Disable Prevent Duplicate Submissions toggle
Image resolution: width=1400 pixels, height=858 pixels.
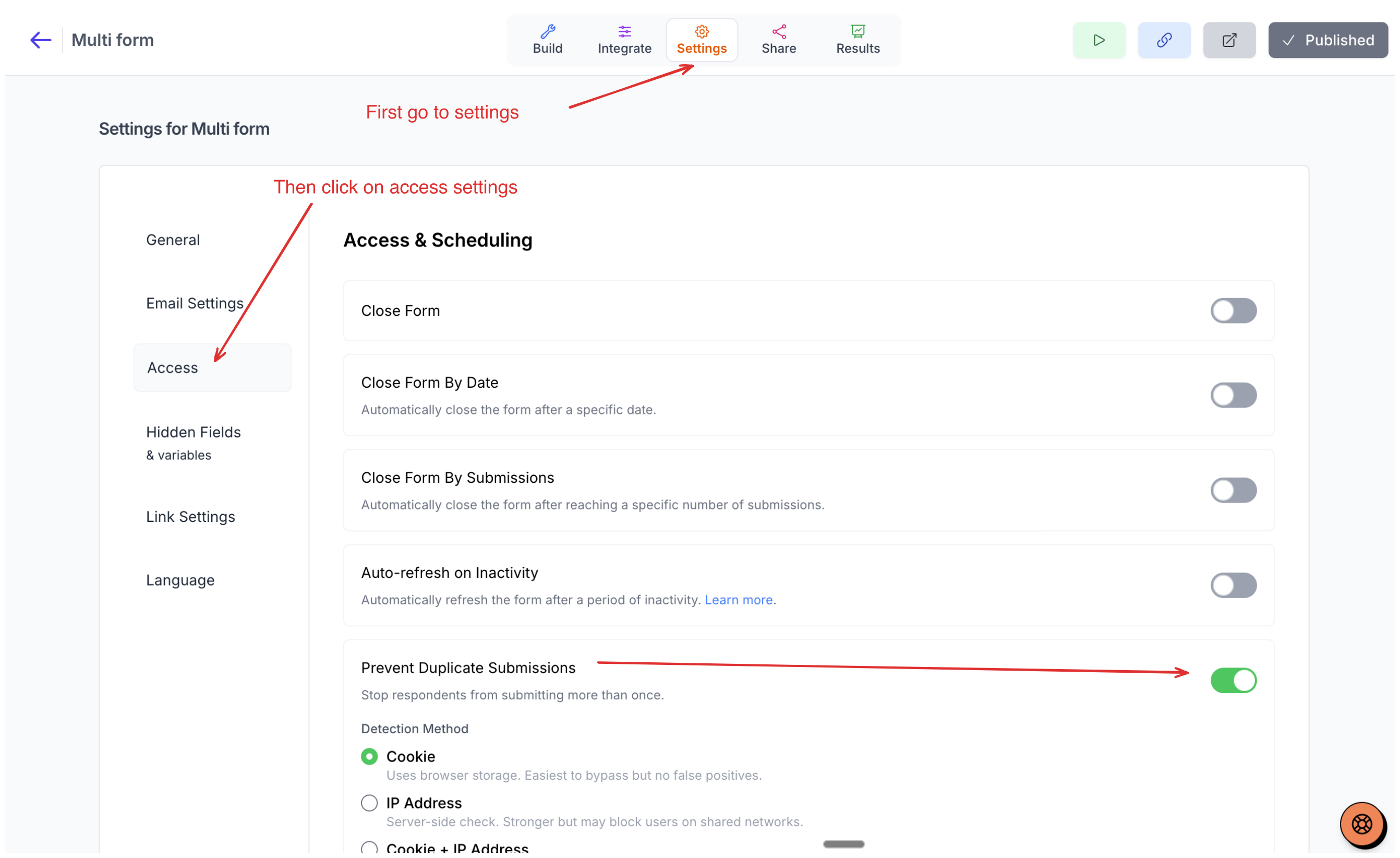(x=1234, y=681)
